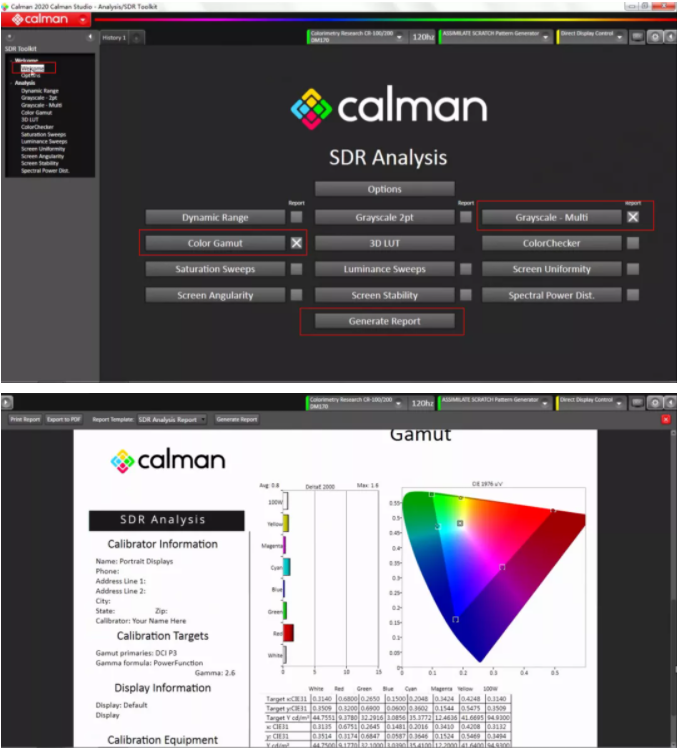The width and height of the screenshot is (677, 748).
Task: Click the report viewer vertical scrollbar
Action: (x=673, y=587)
